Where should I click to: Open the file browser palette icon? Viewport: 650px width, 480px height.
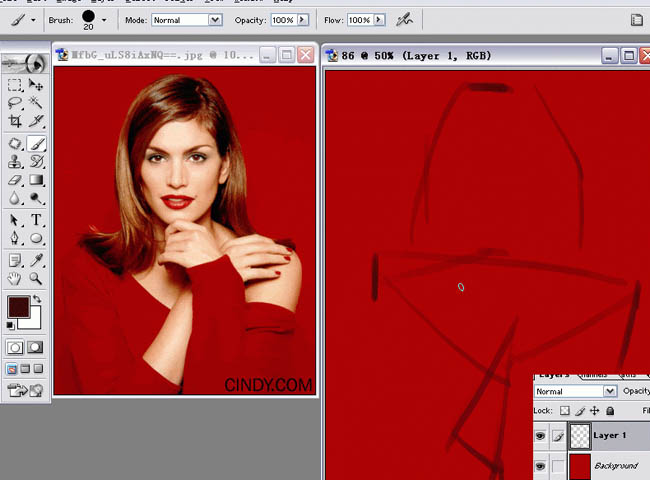point(637,20)
